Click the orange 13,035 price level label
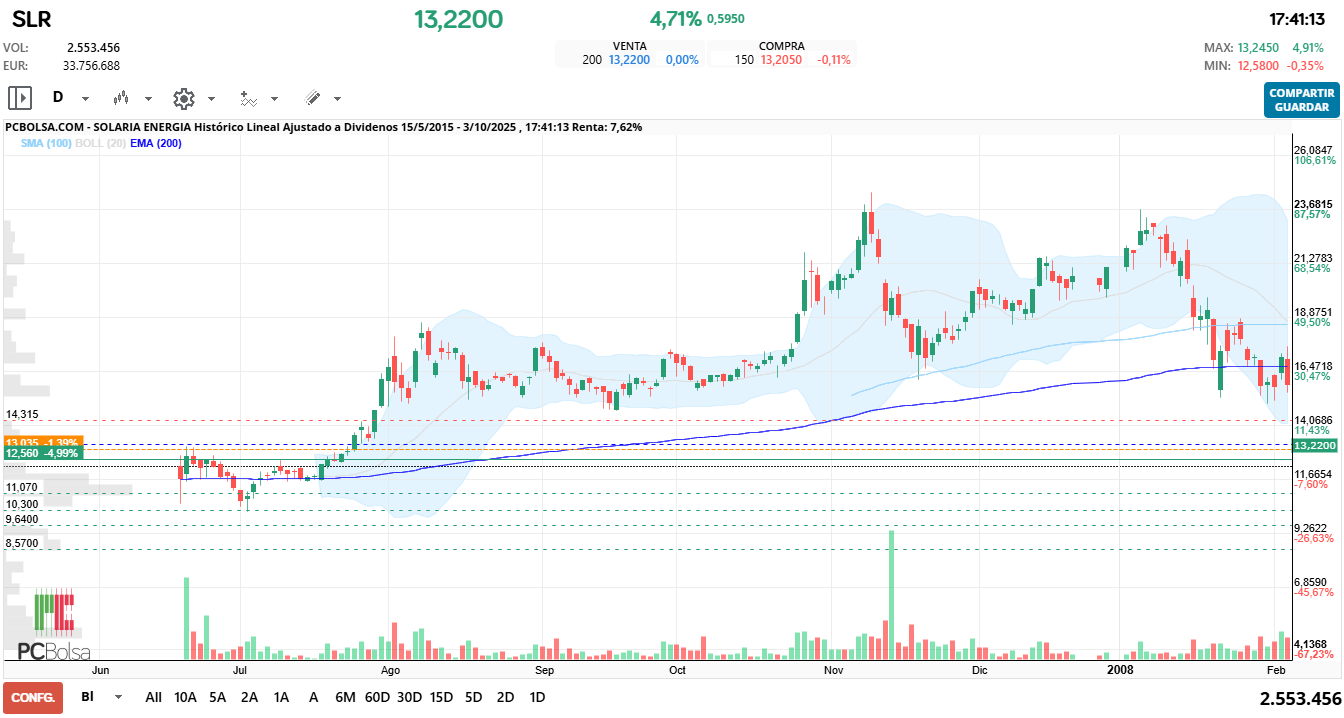This screenshot has height=718, width=1344. 42,441
